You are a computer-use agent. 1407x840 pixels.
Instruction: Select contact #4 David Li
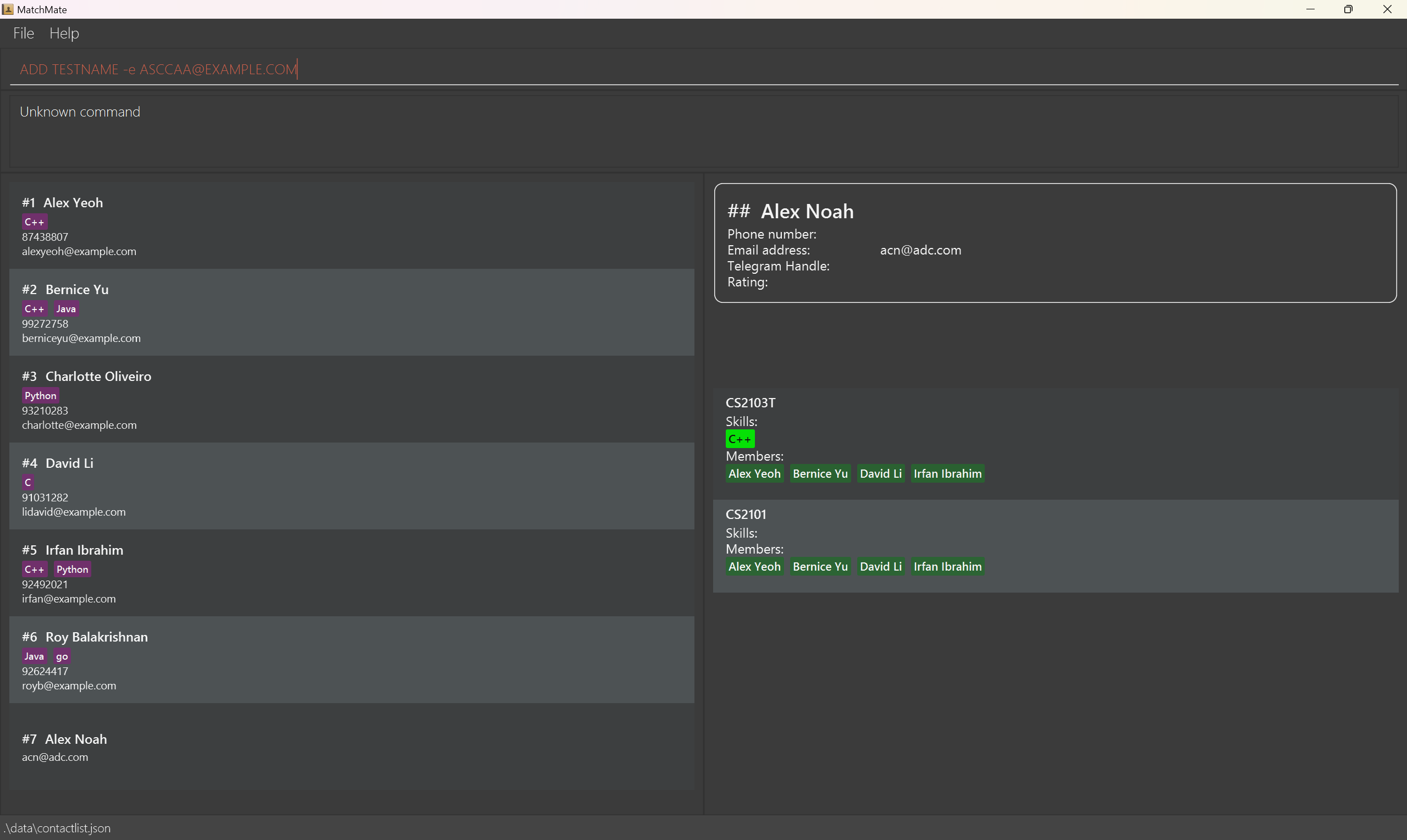[351, 486]
